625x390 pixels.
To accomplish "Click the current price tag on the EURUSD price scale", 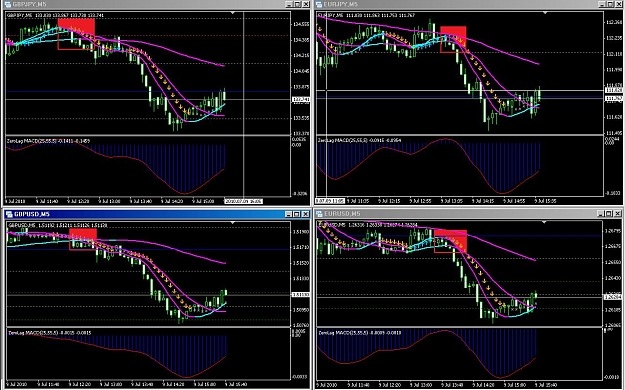I will coord(613,297).
